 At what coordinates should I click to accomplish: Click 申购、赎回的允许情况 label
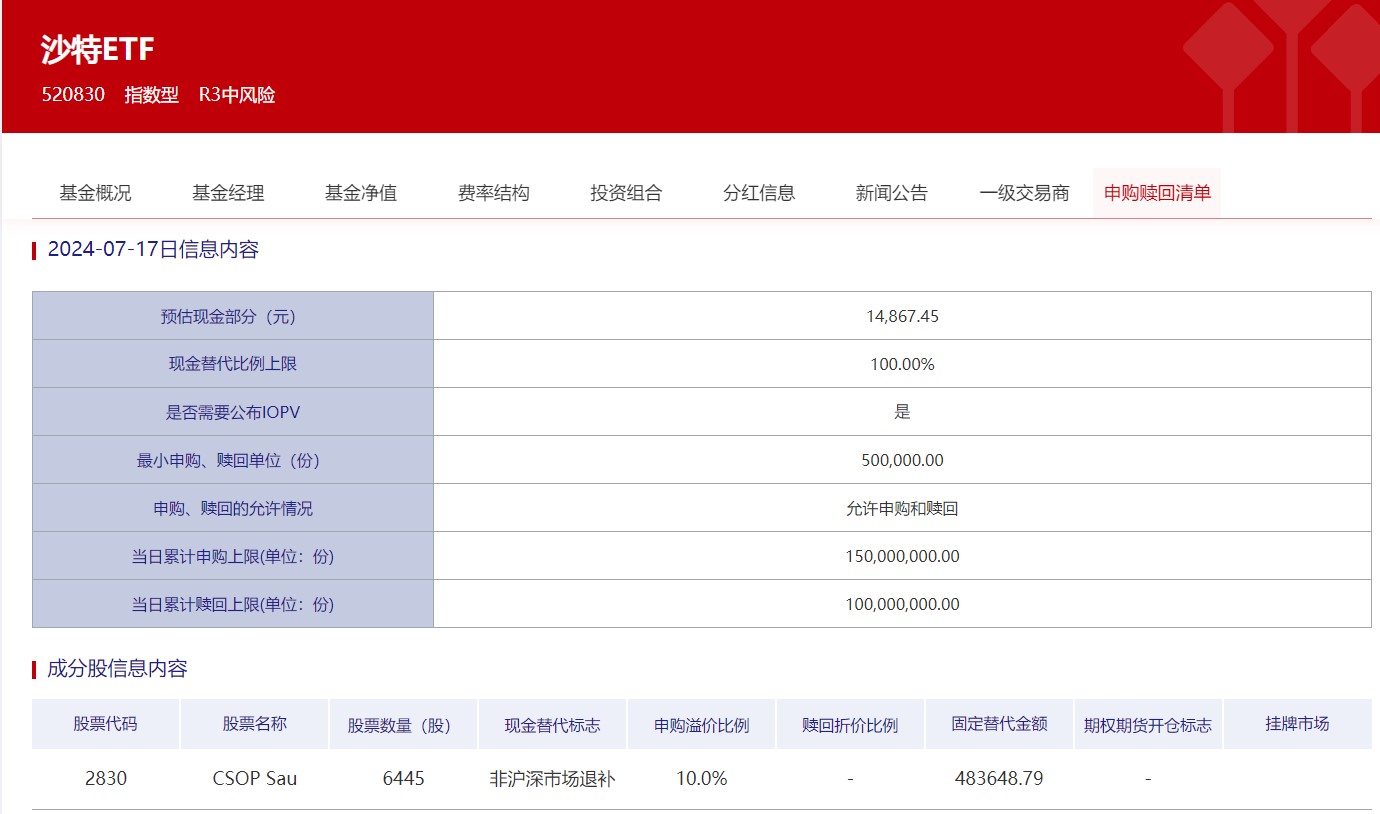(233, 508)
